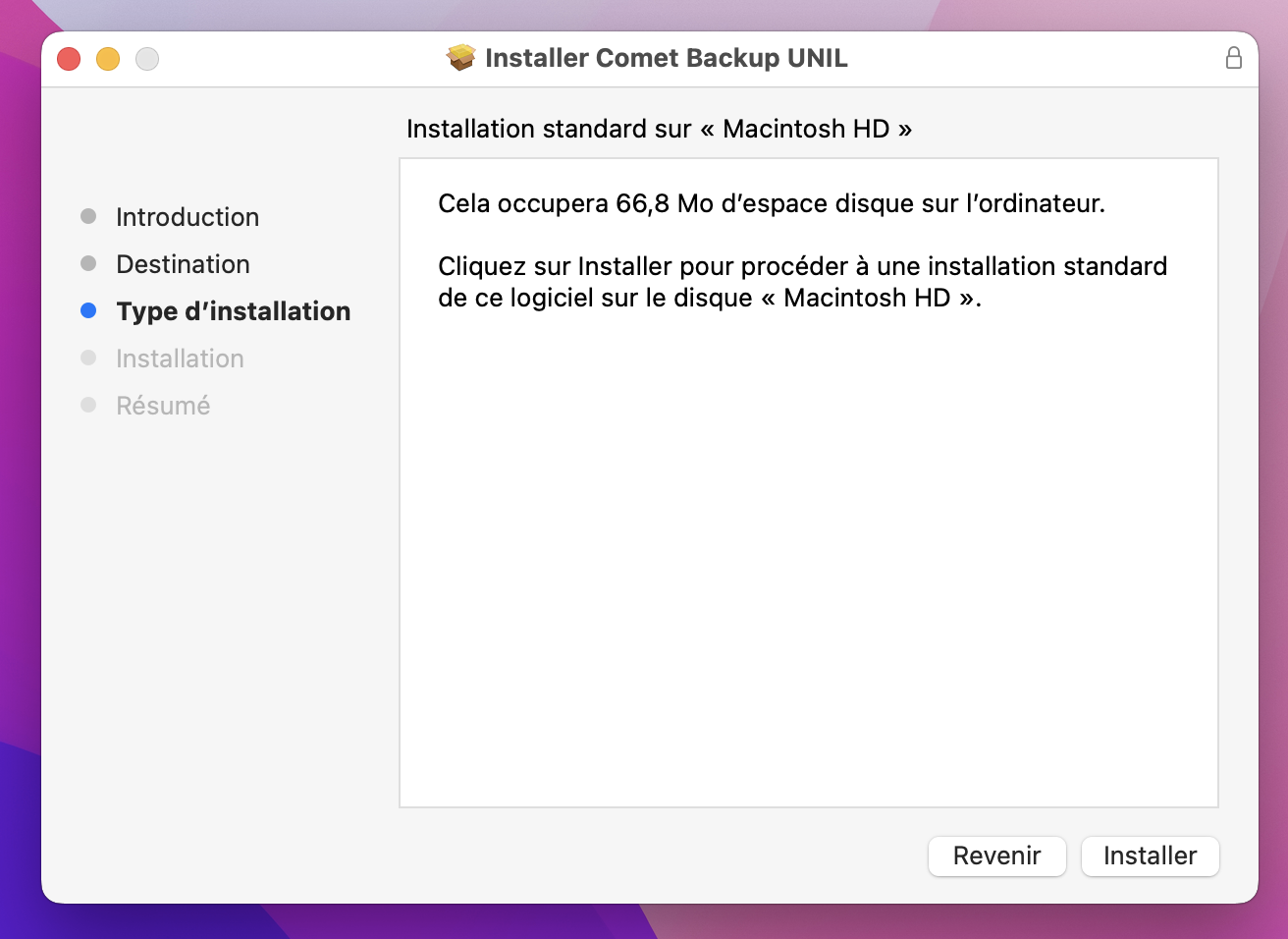Click the window title Installer Comet Backup UNIL
This screenshot has height=939, width=1288.
tap(666, 58)
